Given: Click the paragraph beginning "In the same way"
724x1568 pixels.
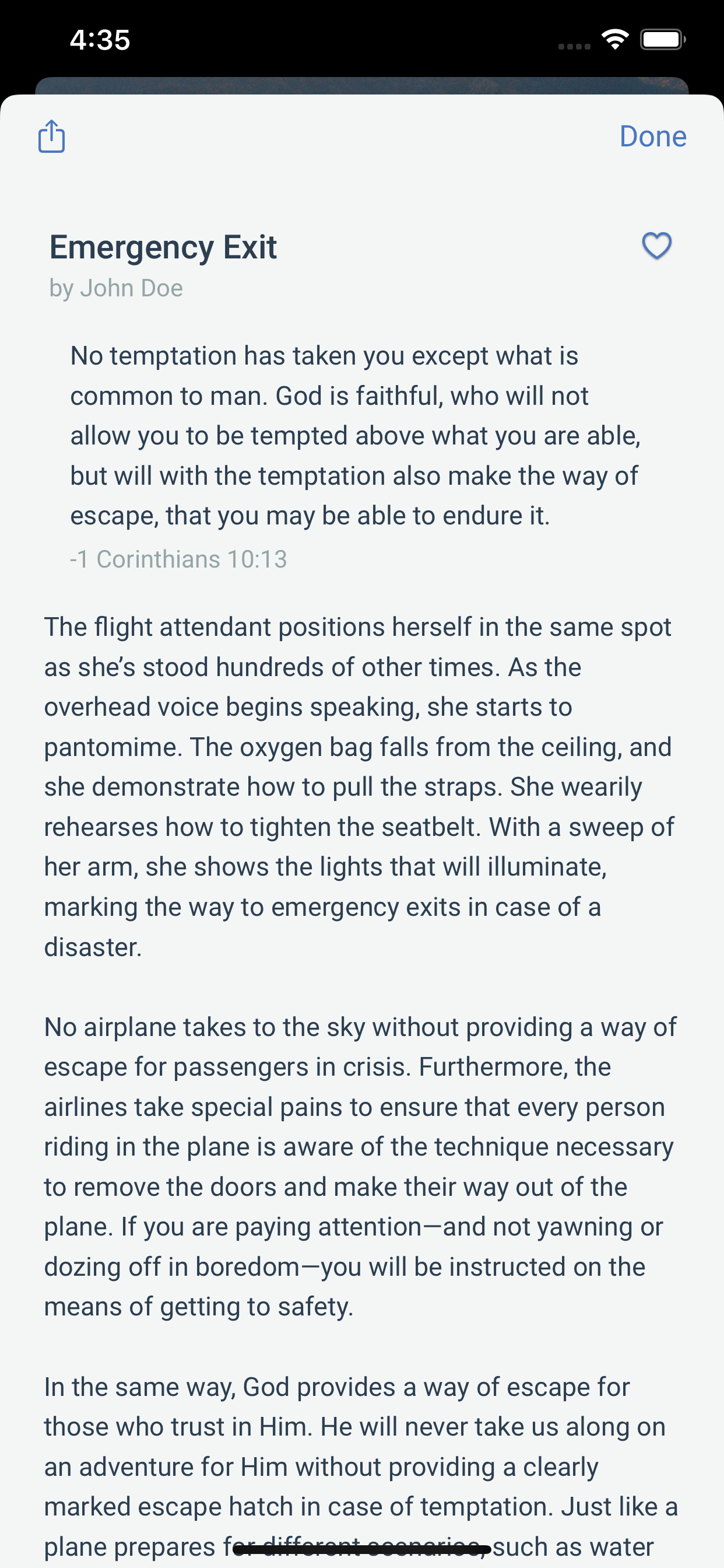Looking at the screenshot, I should coord(359,1466).
